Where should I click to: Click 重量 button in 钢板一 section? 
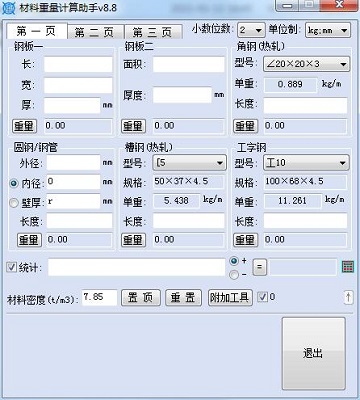pos(24,126)
